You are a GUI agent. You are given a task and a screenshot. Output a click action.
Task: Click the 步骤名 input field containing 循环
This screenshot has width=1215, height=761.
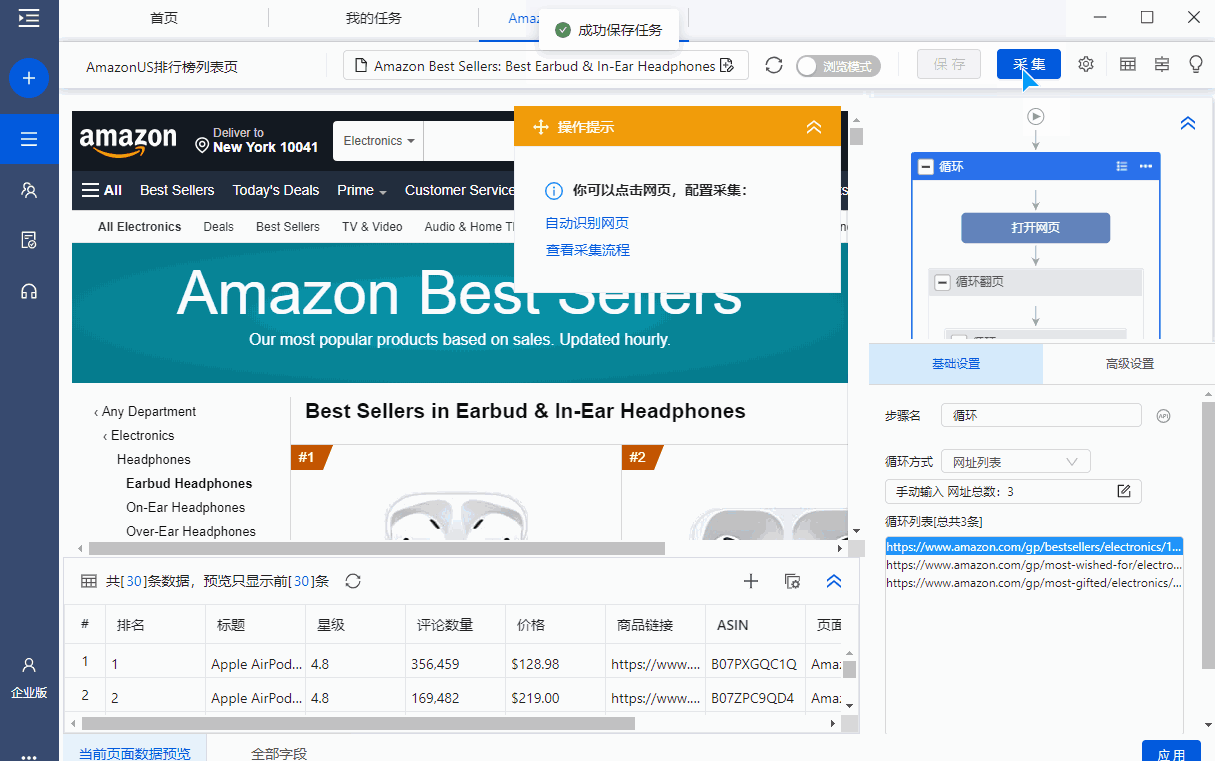(1043, 415)
